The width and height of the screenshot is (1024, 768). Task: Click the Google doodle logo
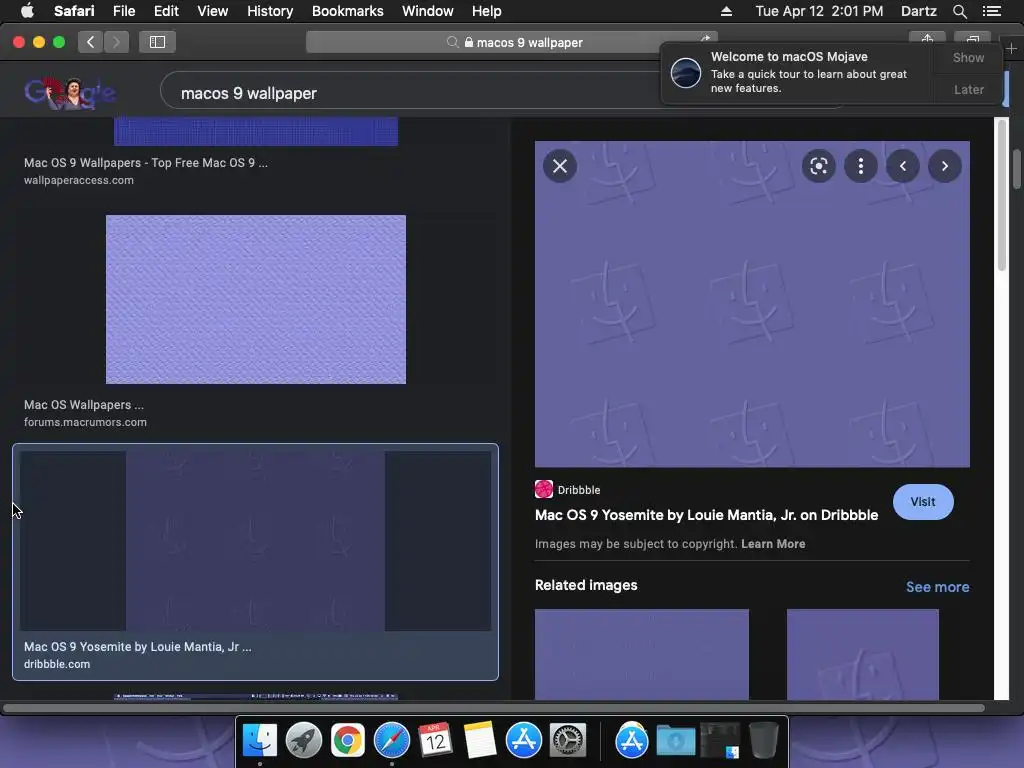70,93
